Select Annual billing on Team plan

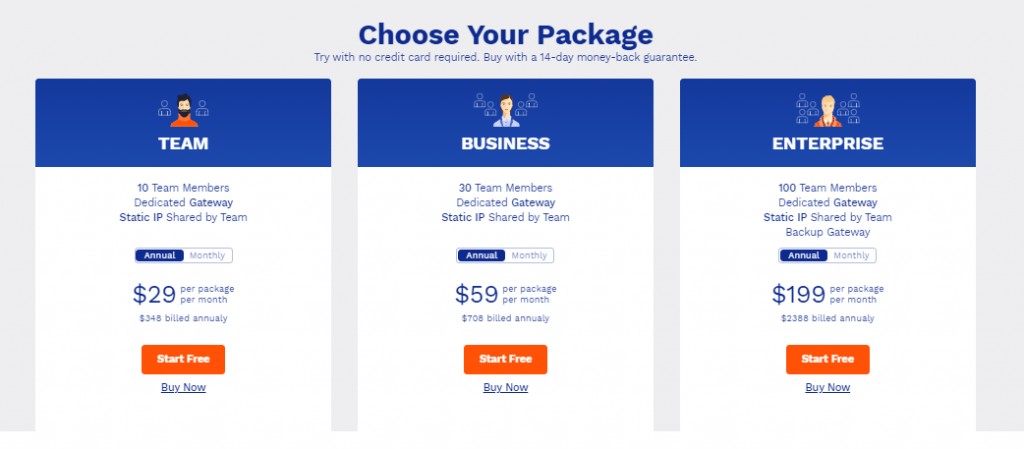160,255
